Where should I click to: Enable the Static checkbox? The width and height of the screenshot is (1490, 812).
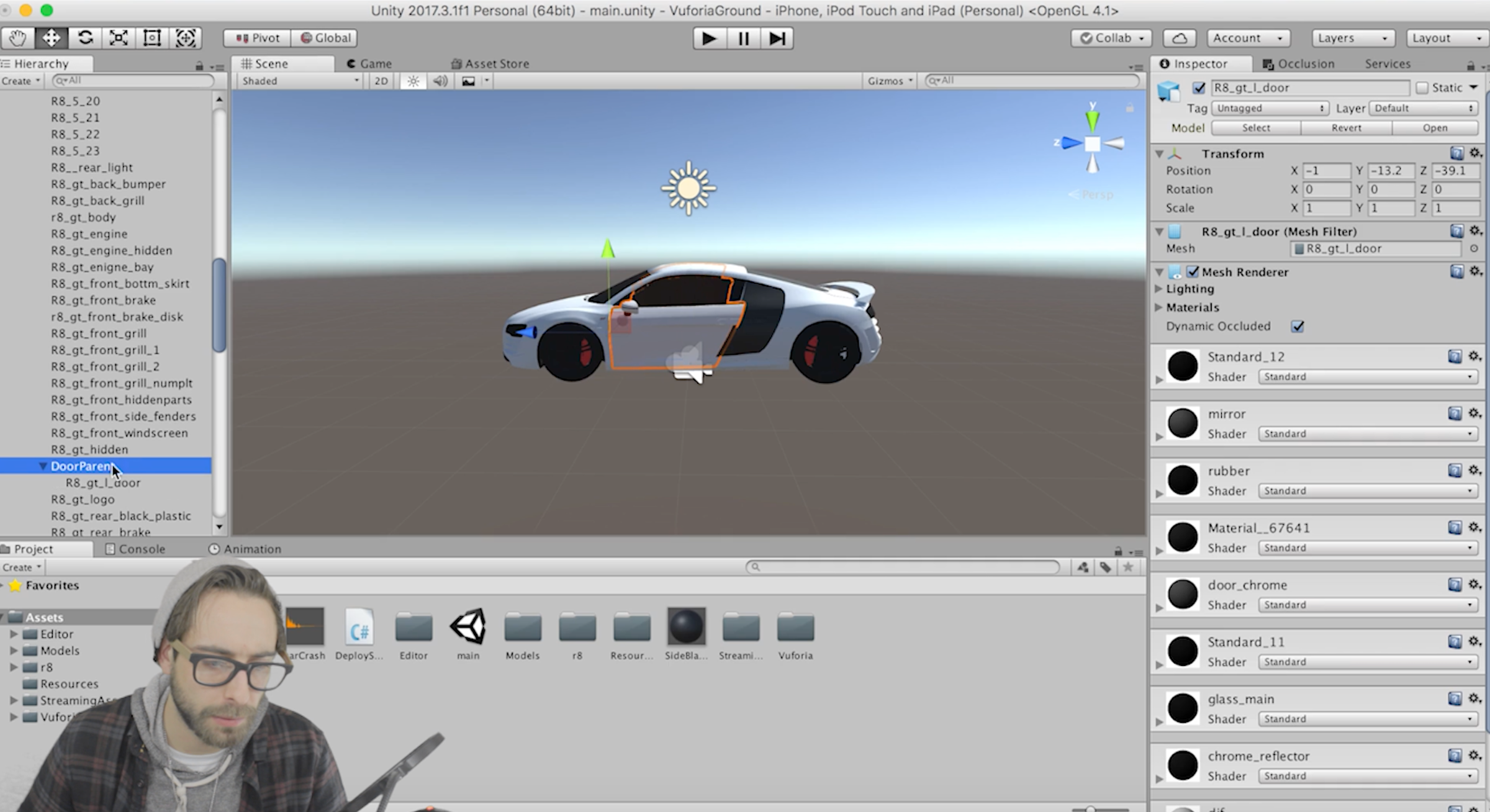point(1422,88)
